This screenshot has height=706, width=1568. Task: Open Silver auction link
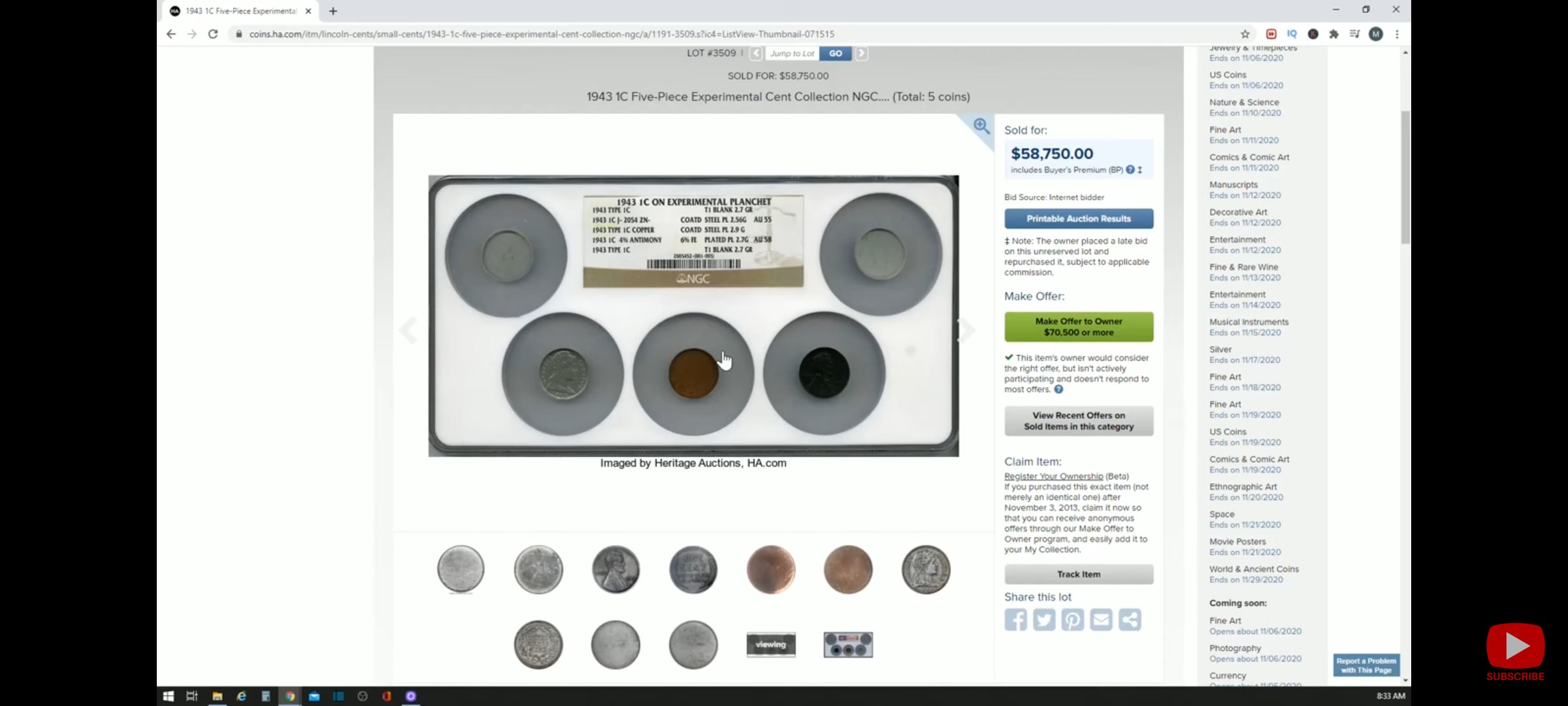[x=1220, y=350]
